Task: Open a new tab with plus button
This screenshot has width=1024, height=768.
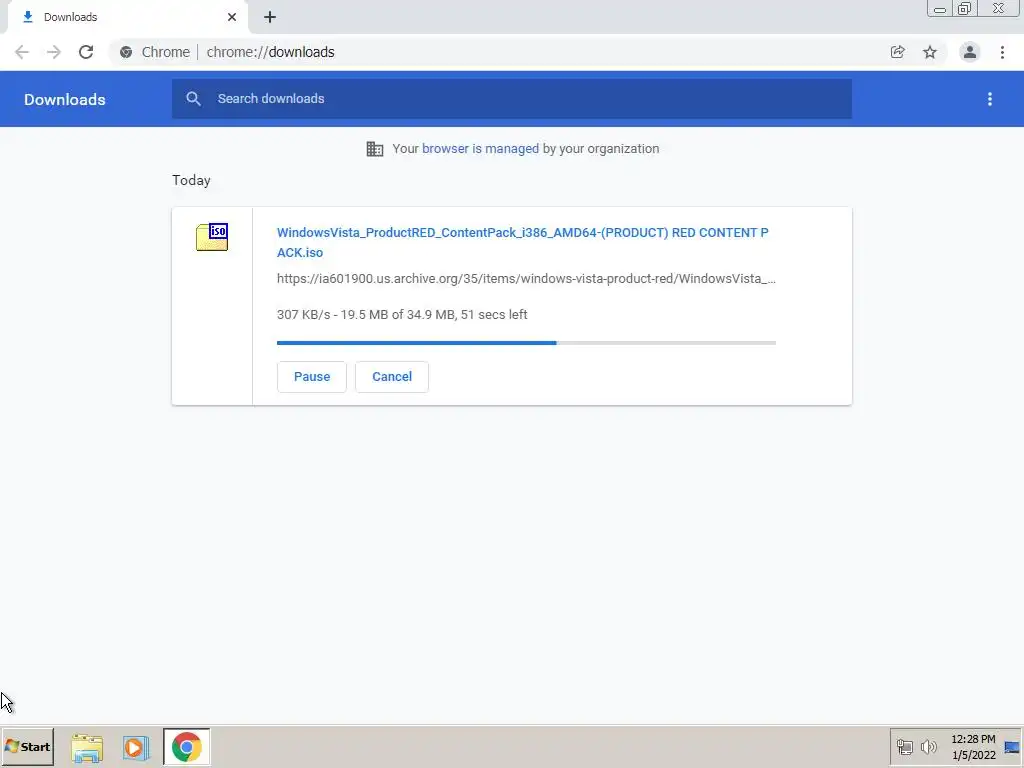Action: point(270,17)
